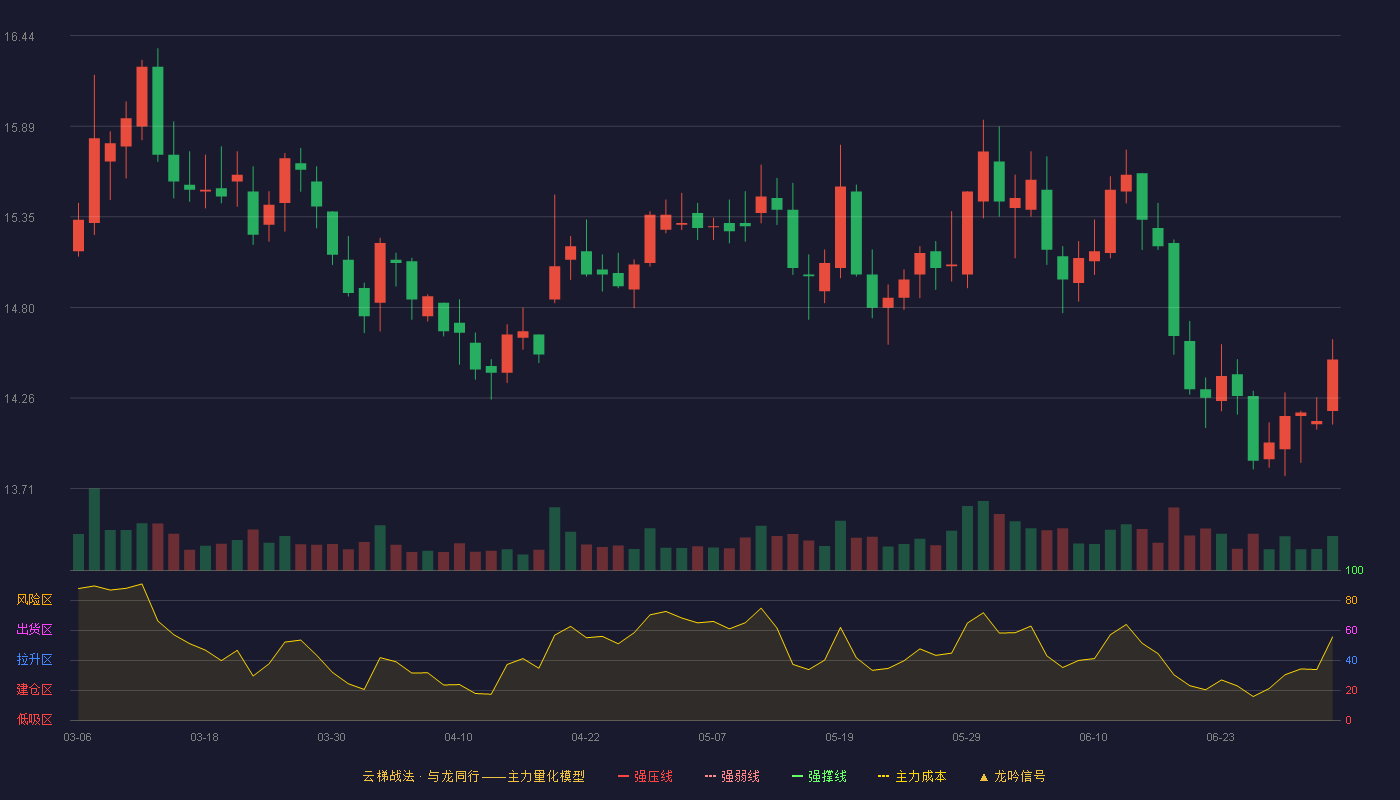
Task: Toggle the 龙吟信号 triangle legend entry
Action: tap(1012, 776)
